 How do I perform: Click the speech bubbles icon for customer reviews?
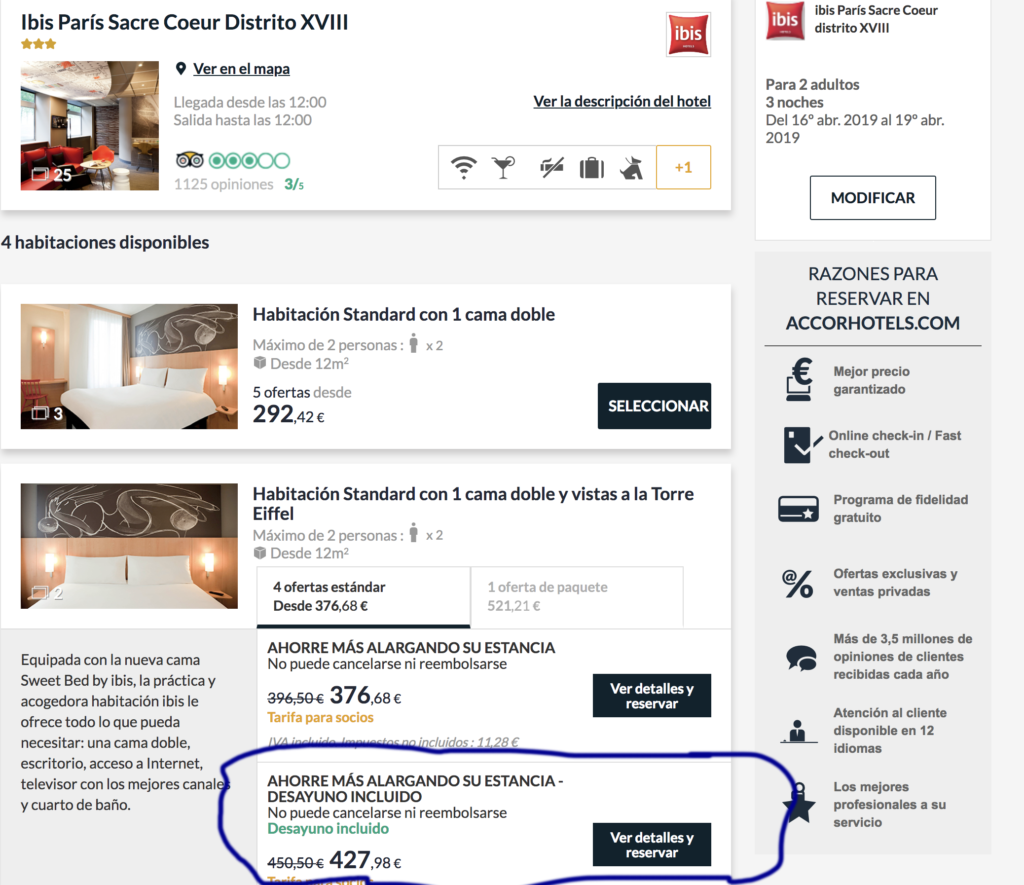(x=801, y=658)
